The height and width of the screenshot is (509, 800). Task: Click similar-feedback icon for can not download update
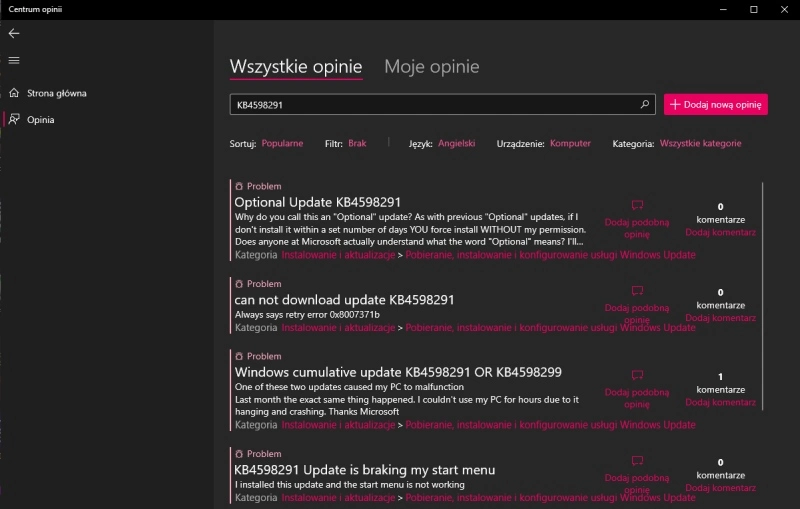tap(637, 291)
